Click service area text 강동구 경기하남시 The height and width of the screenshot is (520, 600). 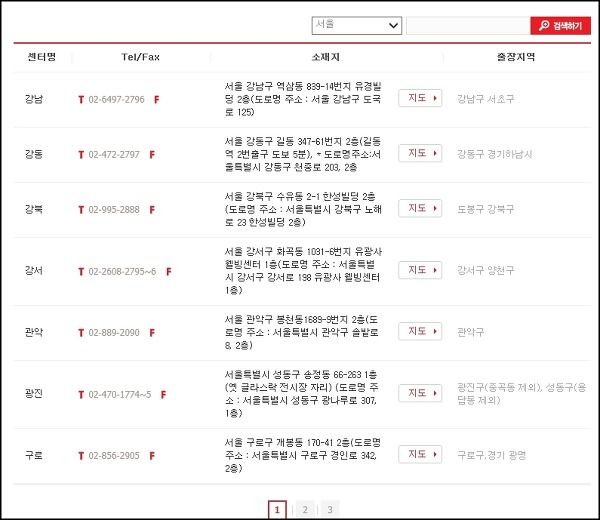(495, 154)
